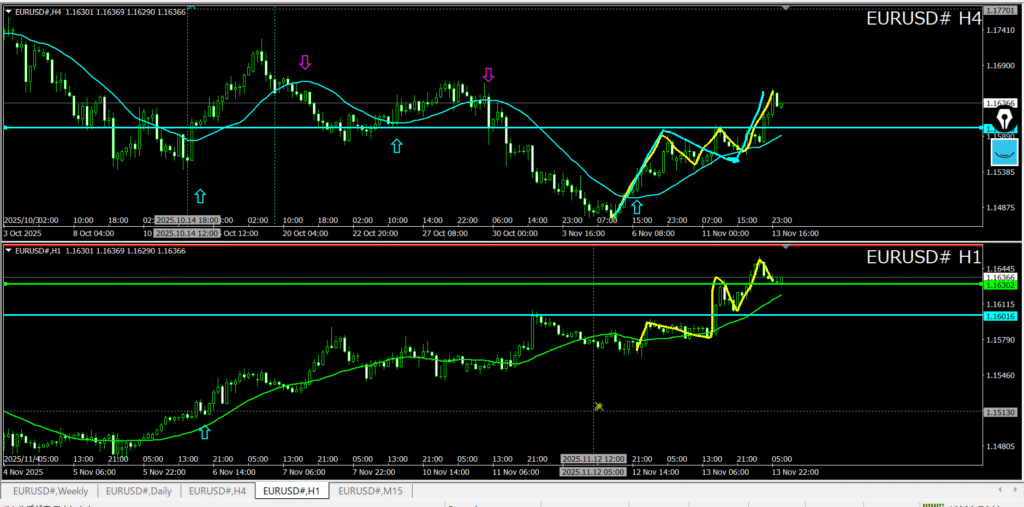Click the chart shift triangle atop H4 chart
This screenshot has width=1024, height=507.
786,7
